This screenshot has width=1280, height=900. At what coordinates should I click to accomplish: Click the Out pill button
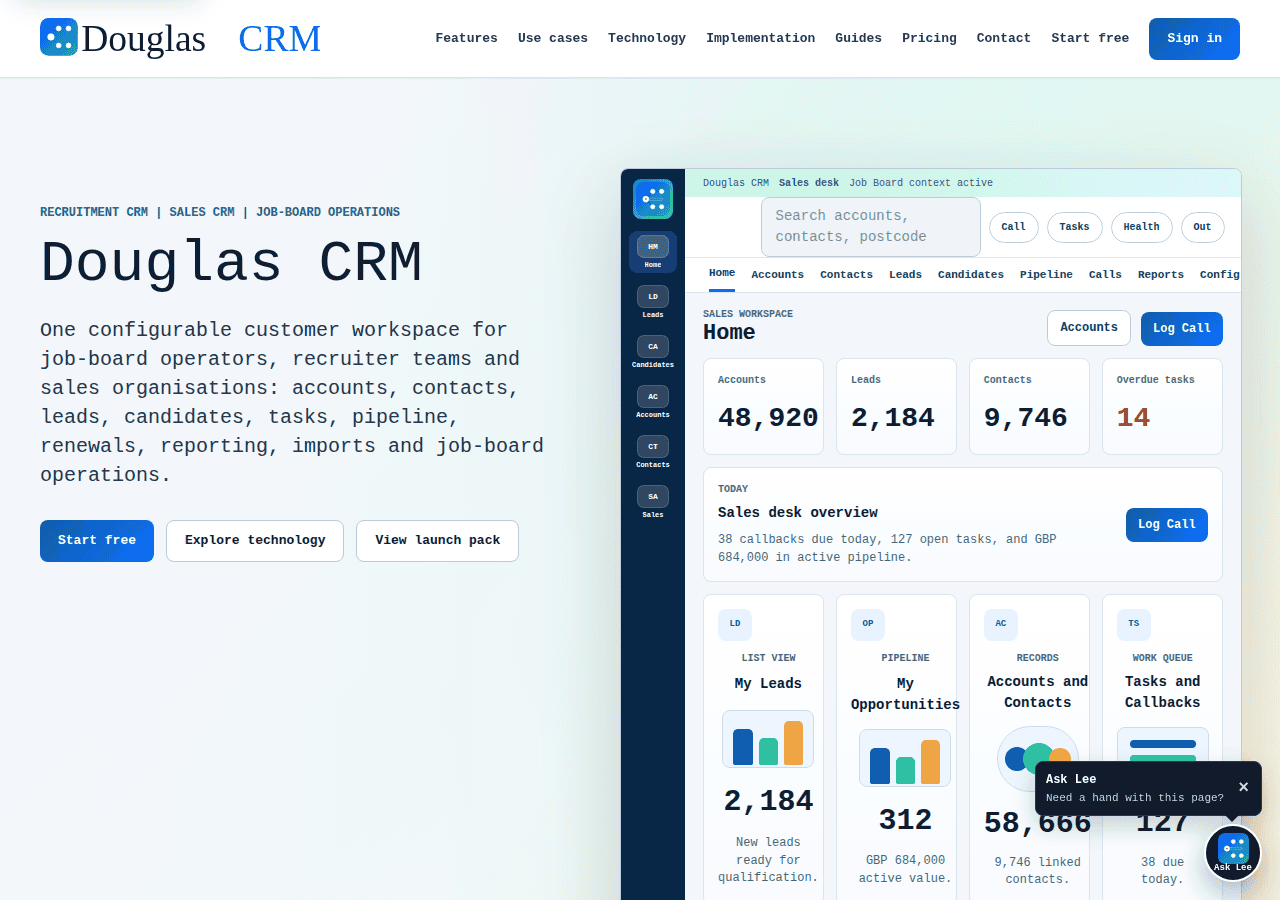[1203, 227]
